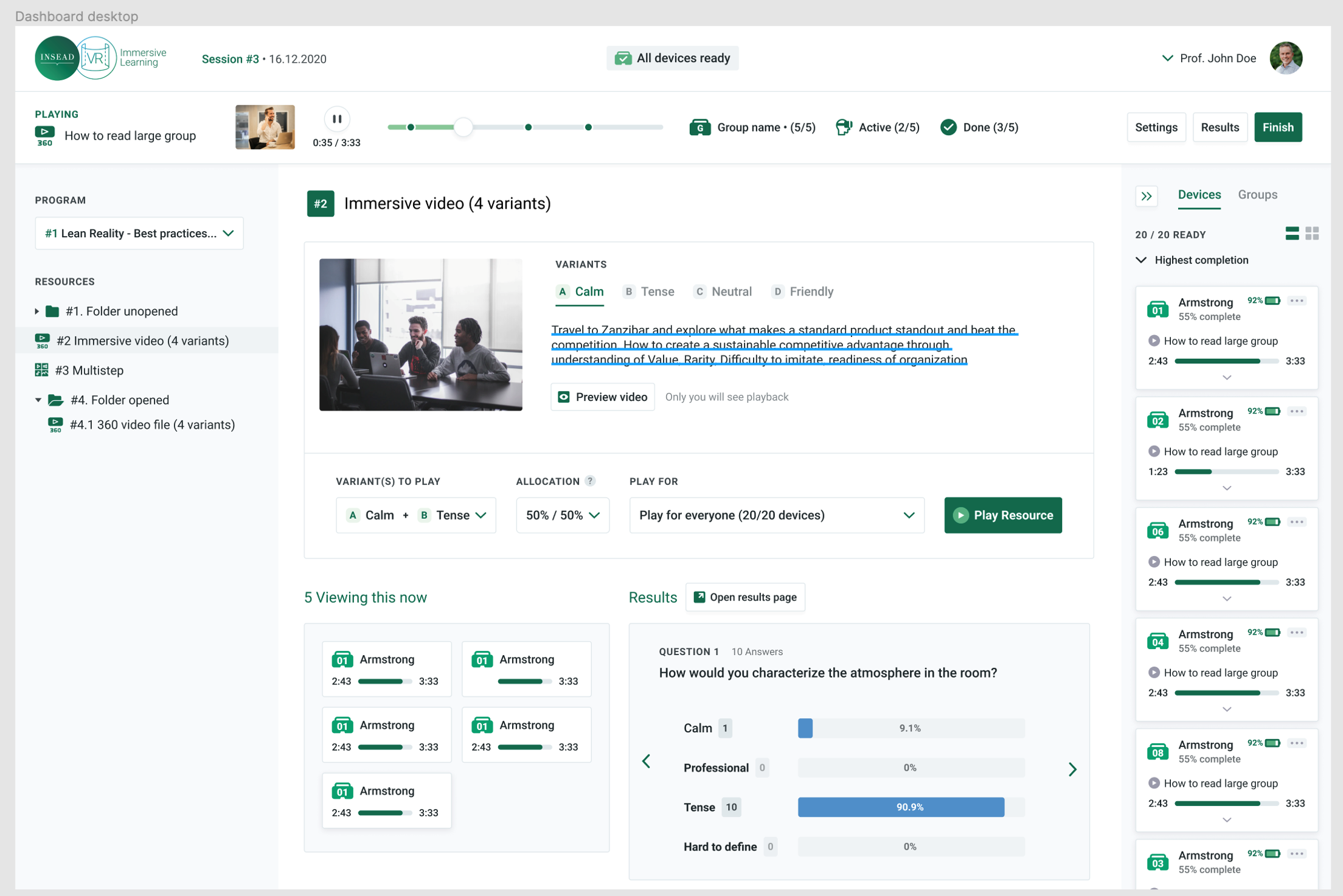Select the Neutral variant
Viewport: 1343px width, 896px height.
723,292
